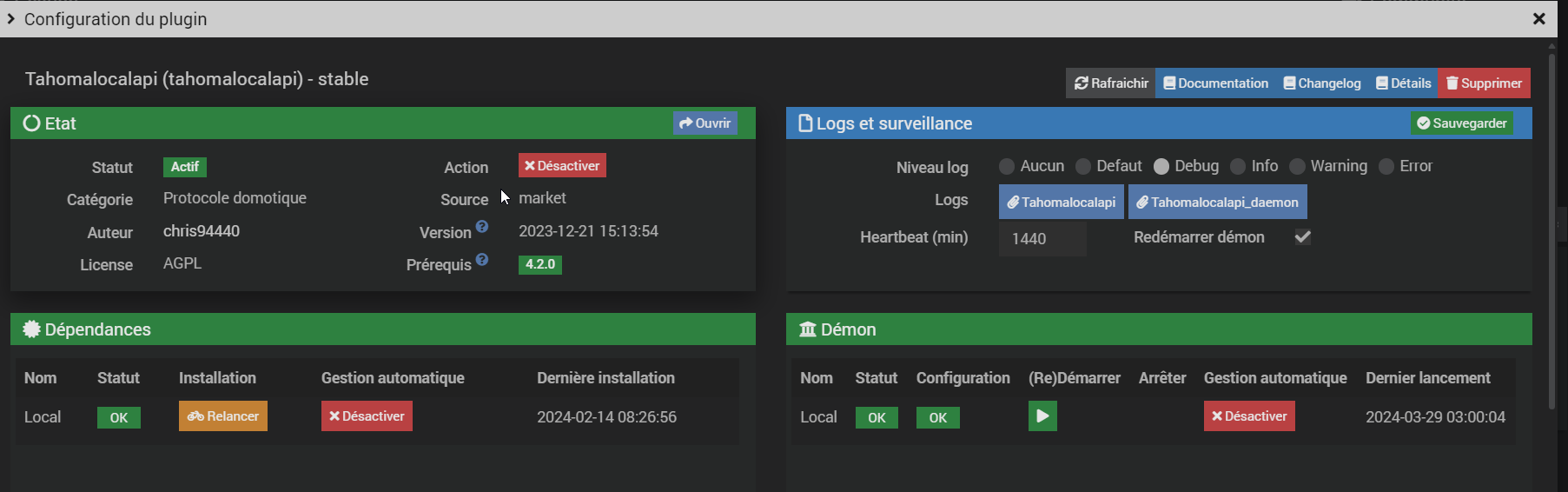Click the Dépendances OK status badge
This screenshot has width=1568, height=492.
click(119, 418)
